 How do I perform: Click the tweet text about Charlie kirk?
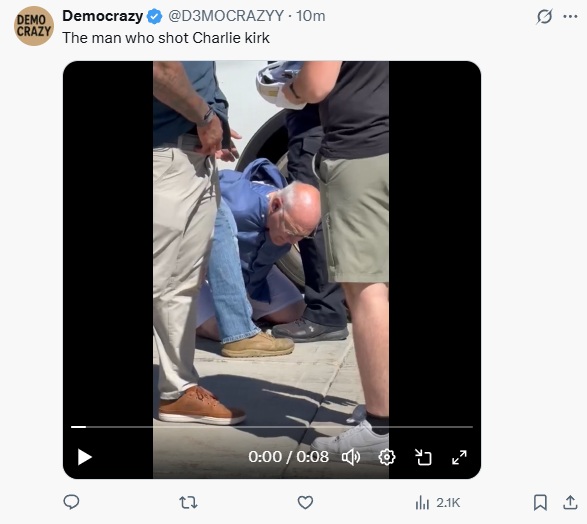click(x=166, y=38)
